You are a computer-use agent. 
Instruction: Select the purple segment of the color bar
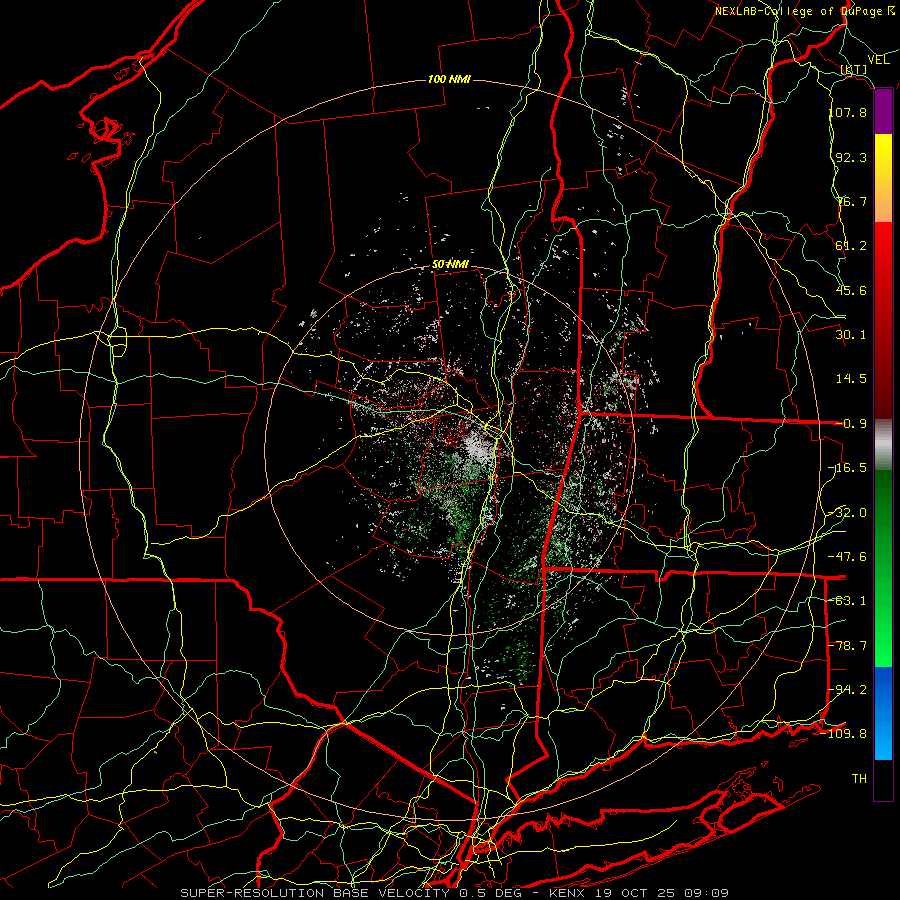[883, 112]
